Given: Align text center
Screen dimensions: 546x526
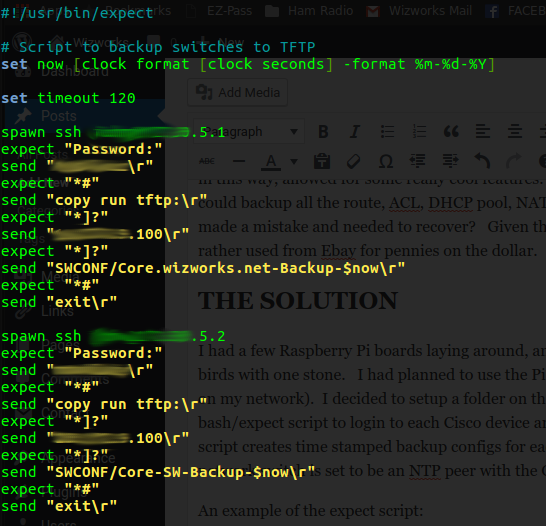Looking at the screenshot, I should point(515,132).
